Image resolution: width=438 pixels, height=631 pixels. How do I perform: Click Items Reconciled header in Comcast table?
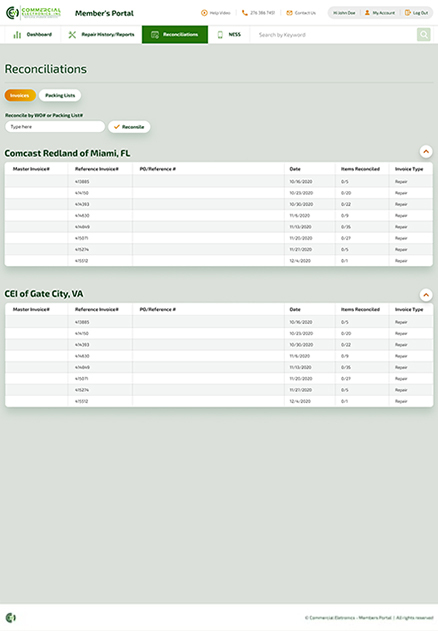(360, 169)
